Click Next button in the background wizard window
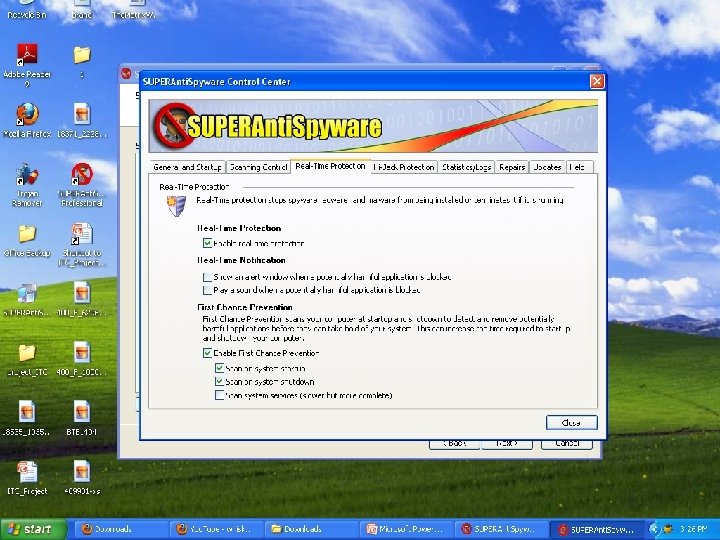 pyautogui.click(x=507, y=444)
